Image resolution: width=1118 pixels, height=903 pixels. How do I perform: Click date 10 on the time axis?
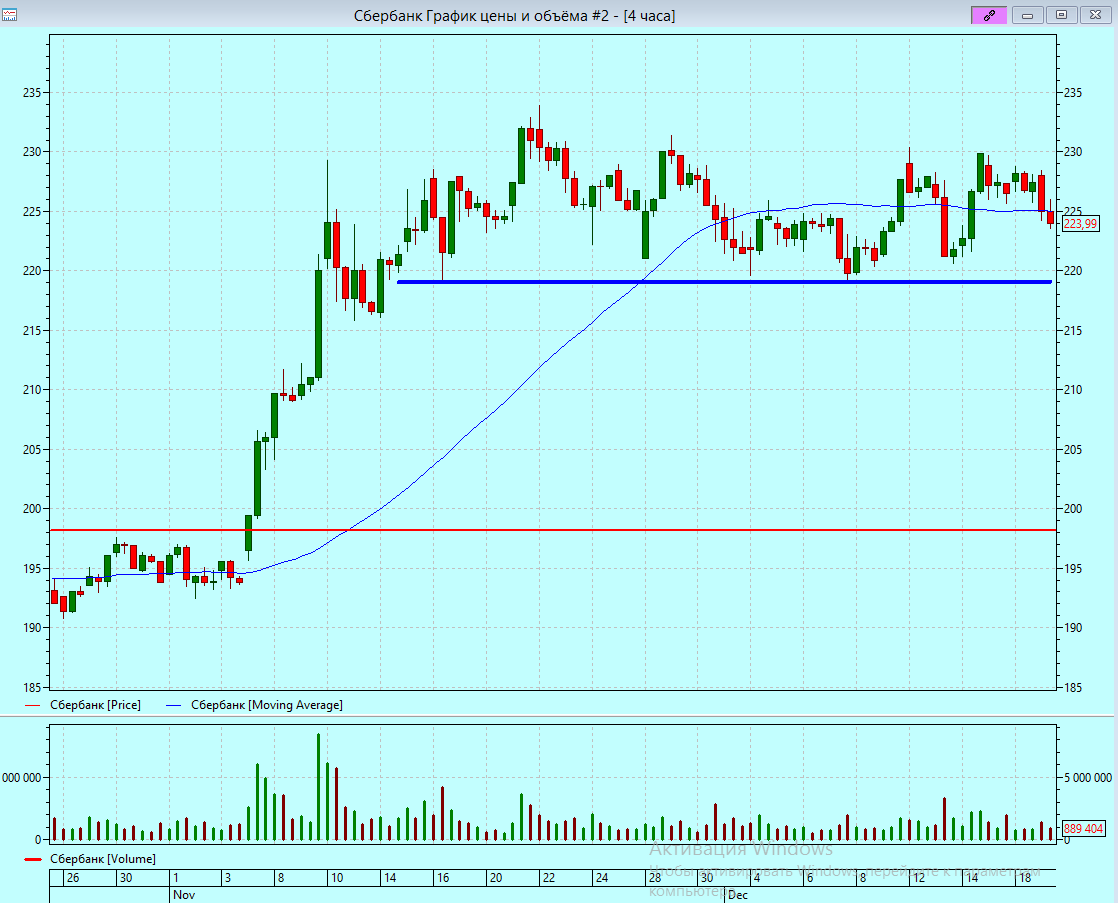click(x=337, y=877)
